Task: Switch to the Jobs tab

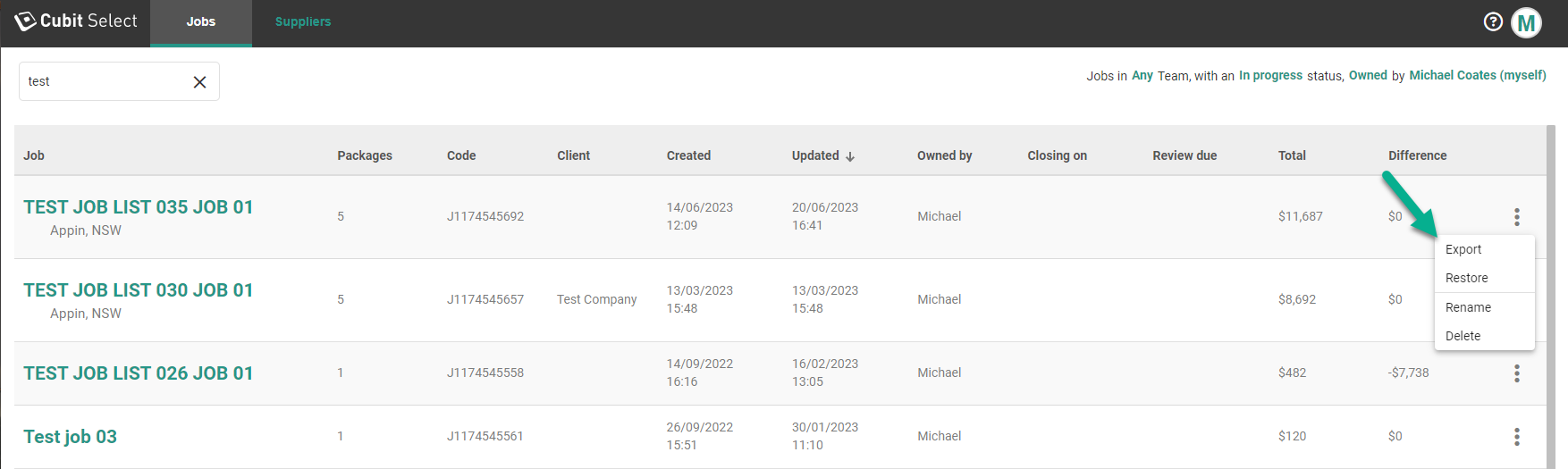Action: (200, 22)
